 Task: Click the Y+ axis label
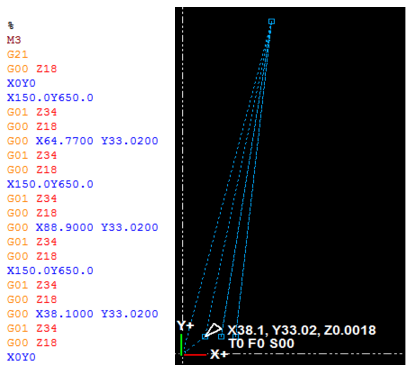(185, 325)
